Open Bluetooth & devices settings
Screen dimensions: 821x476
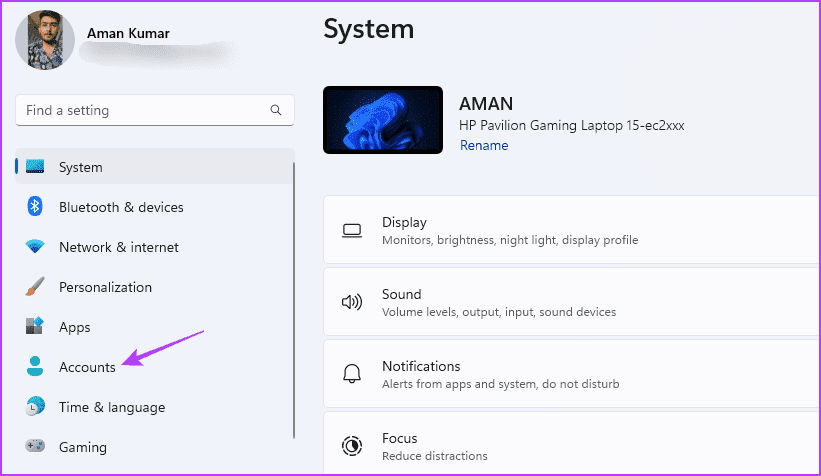click(155, 207)
